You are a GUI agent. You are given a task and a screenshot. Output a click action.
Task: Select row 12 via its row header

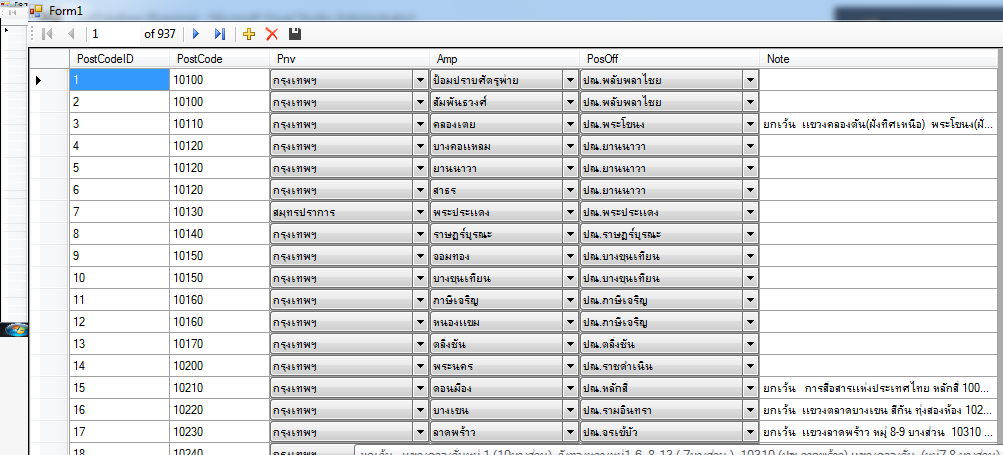coord(49,322)
